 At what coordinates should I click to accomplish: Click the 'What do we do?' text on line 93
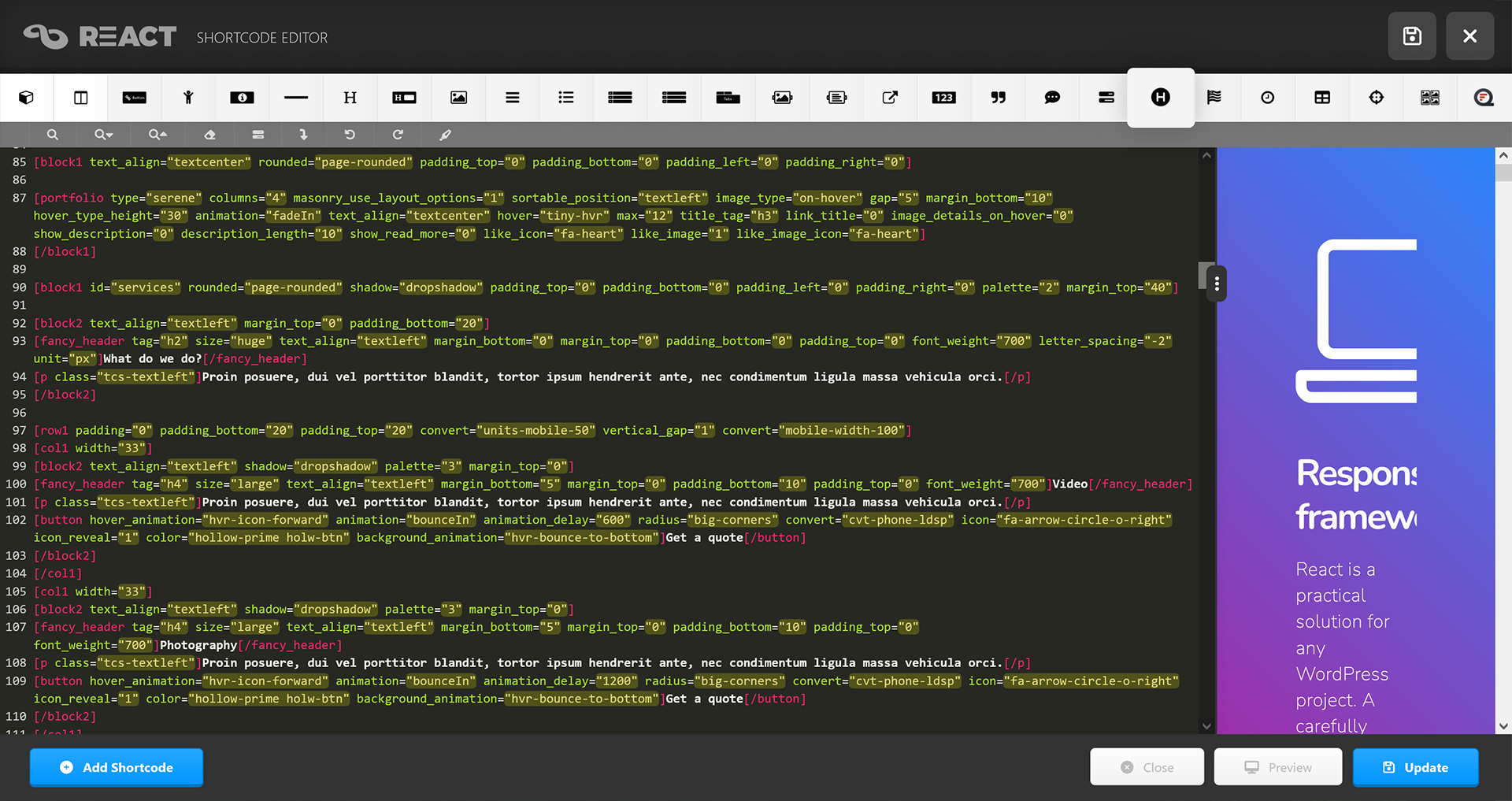coord(153,359)
